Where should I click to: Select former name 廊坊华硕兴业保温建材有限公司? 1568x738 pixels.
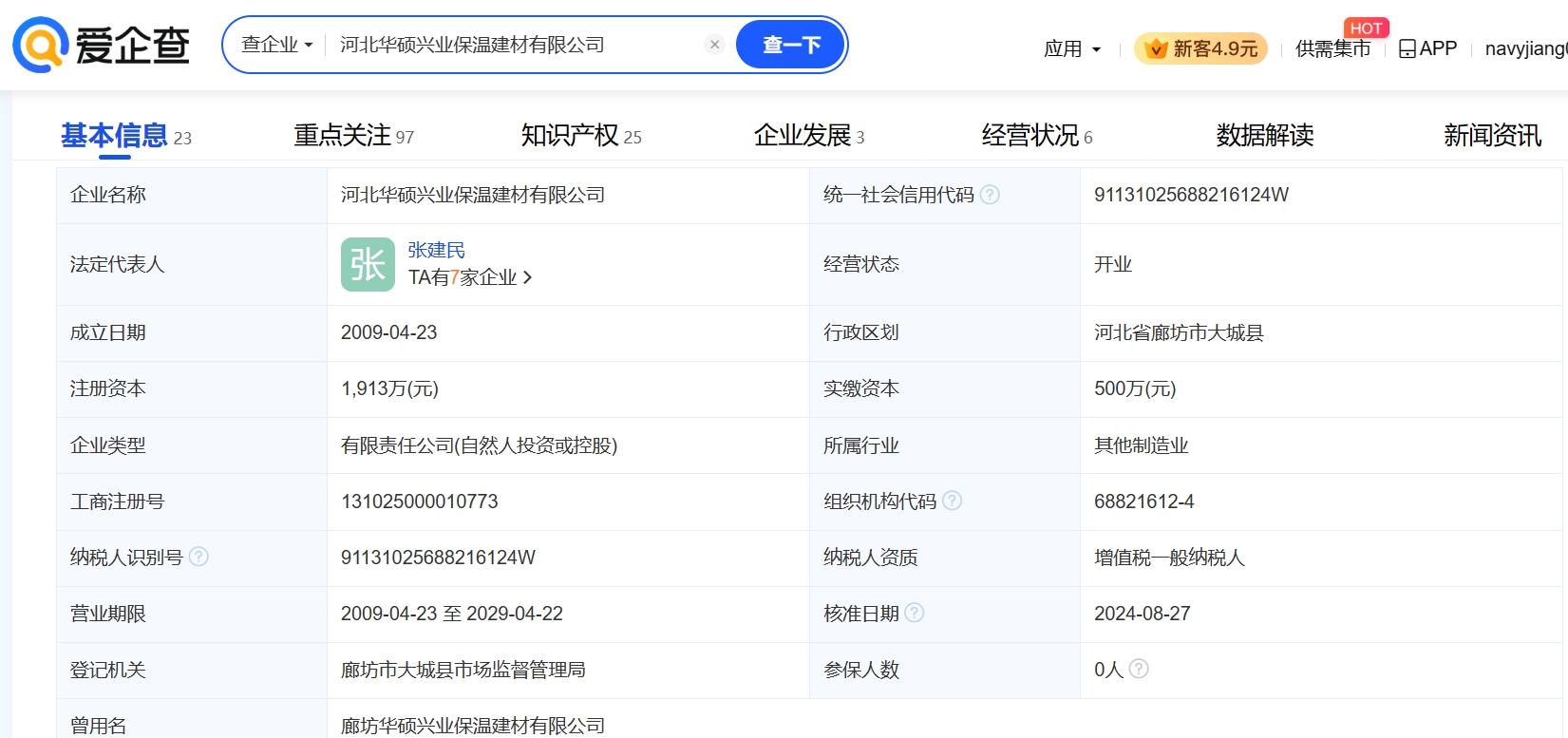click(x=473, y=726)
